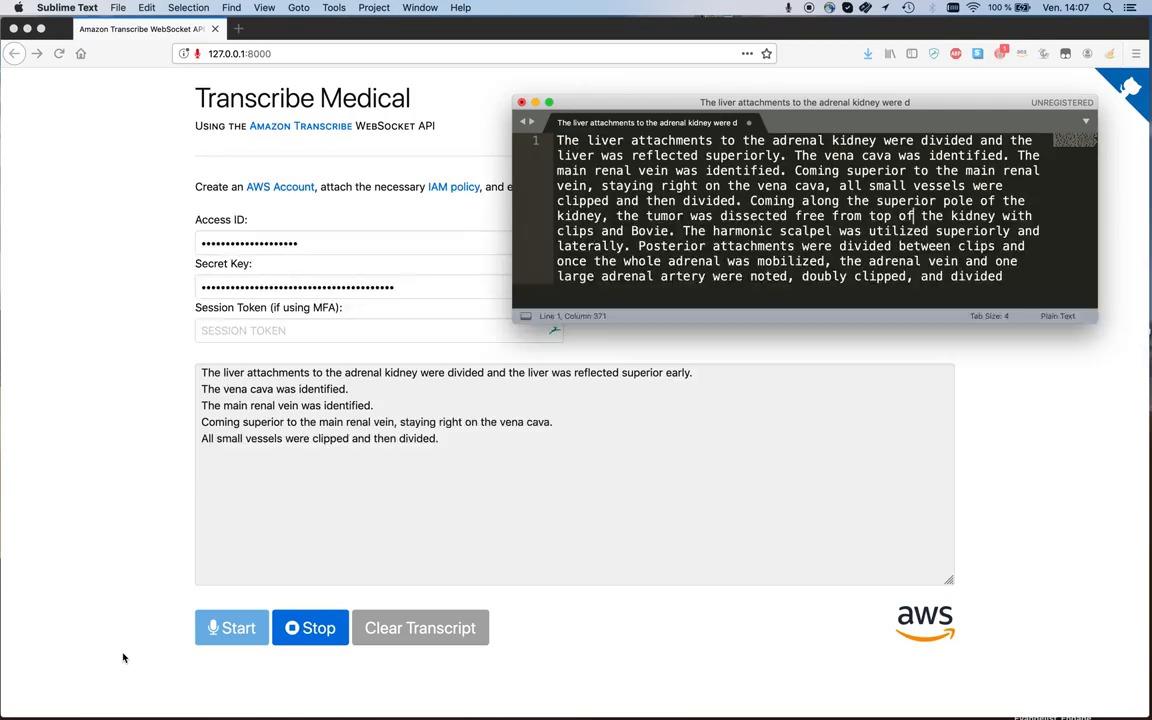
Task: Click the Sublime Text minimap
Action: 1075,140
